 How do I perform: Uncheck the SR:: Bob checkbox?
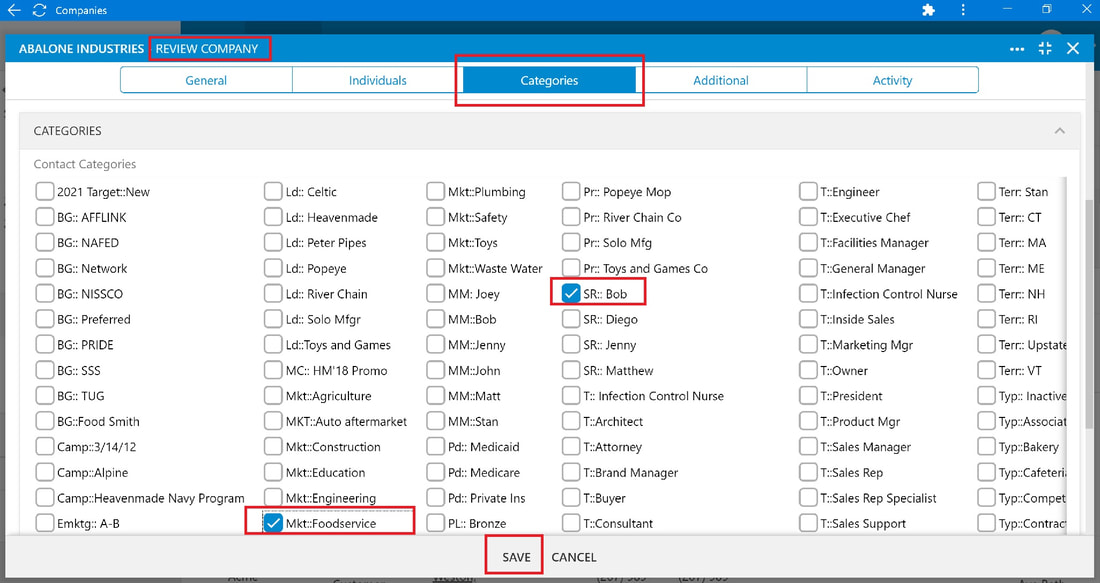pyautogui.click(x=571, y=294)
